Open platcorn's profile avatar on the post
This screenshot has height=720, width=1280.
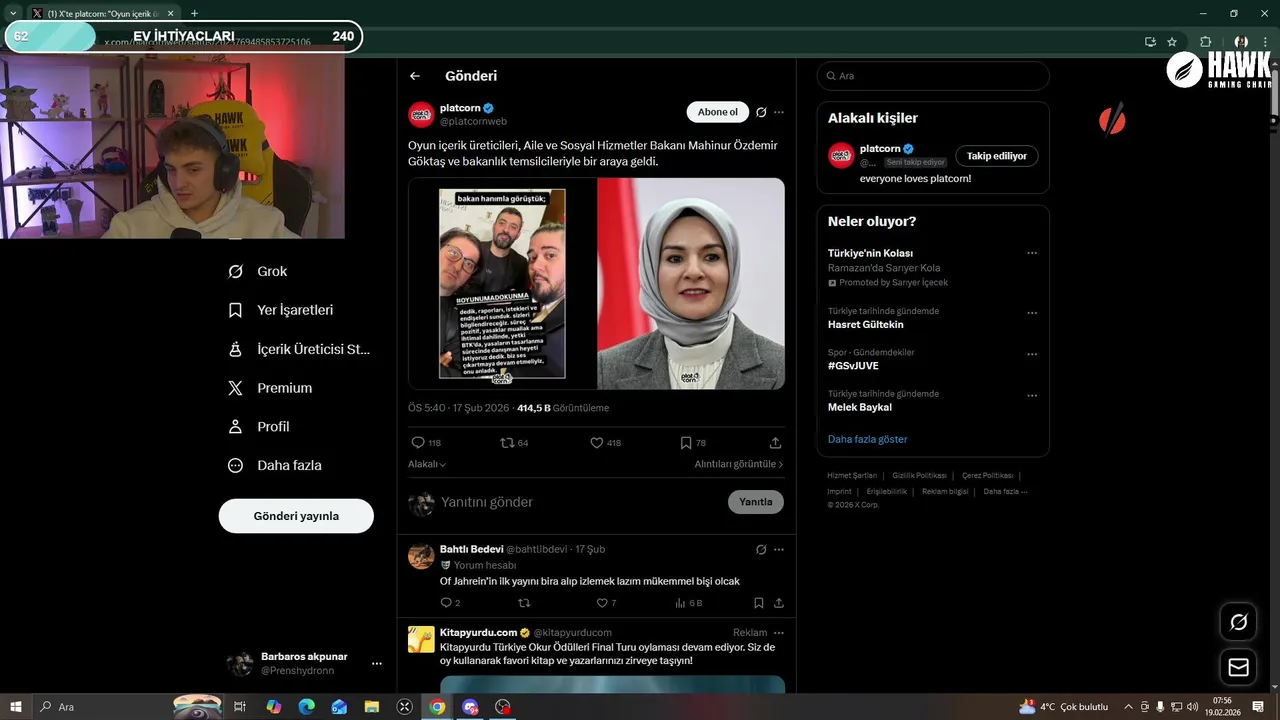click(421, 114)
